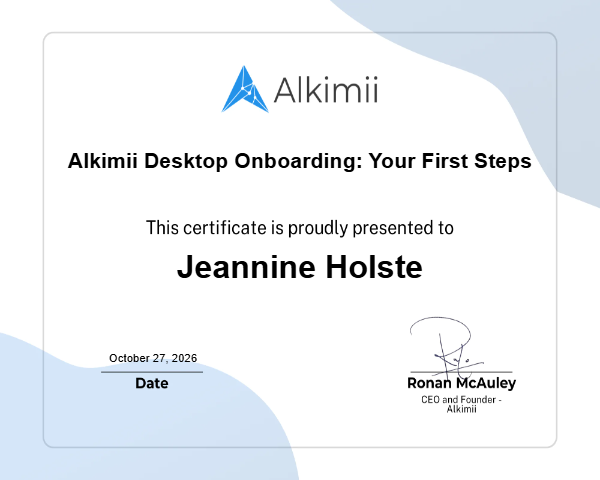Click the Alkimii triangle logo icon
This screenshot has width=600, height=480.
pos(245,89)
